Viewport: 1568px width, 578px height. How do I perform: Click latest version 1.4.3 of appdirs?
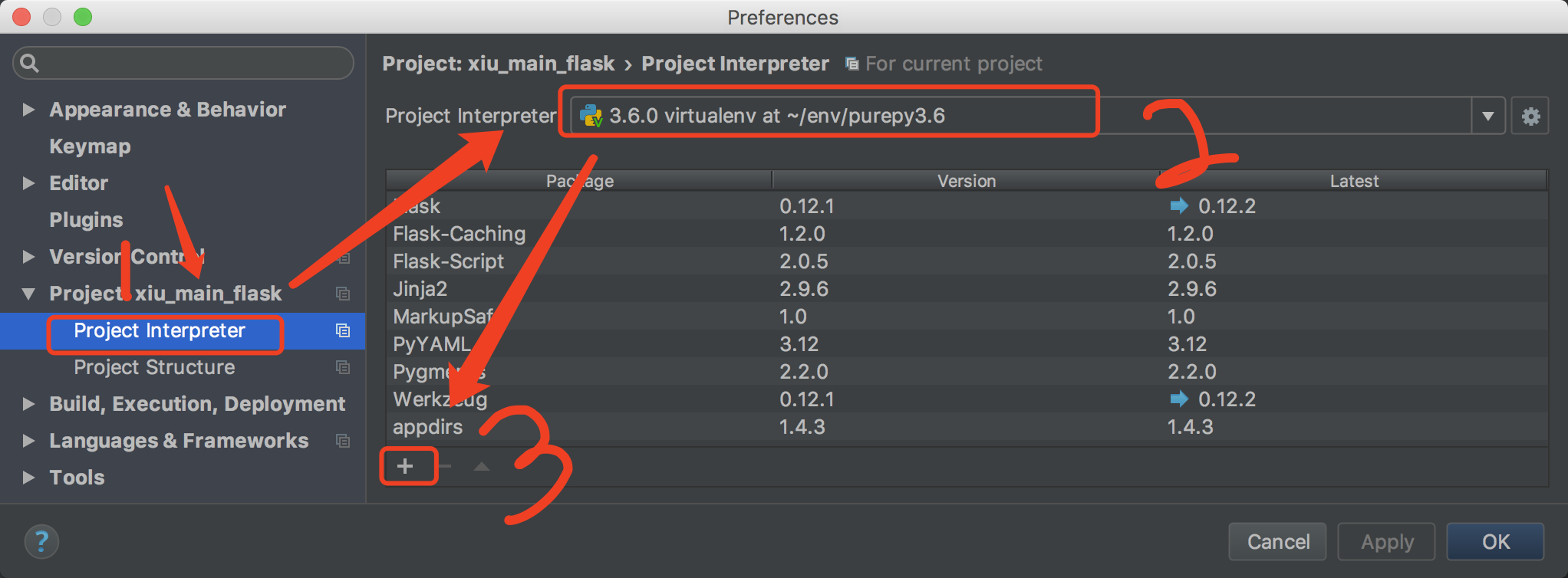tap(1191, 427)
